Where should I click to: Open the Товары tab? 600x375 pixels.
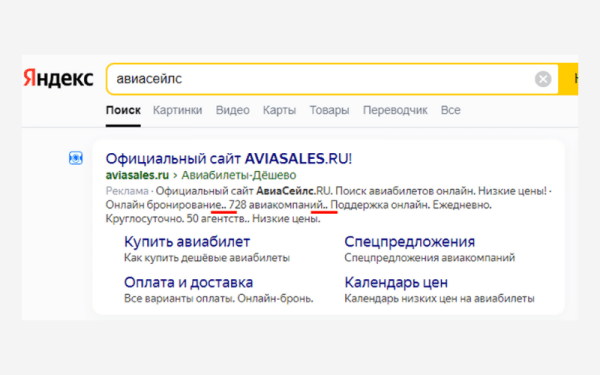(329, 110)
